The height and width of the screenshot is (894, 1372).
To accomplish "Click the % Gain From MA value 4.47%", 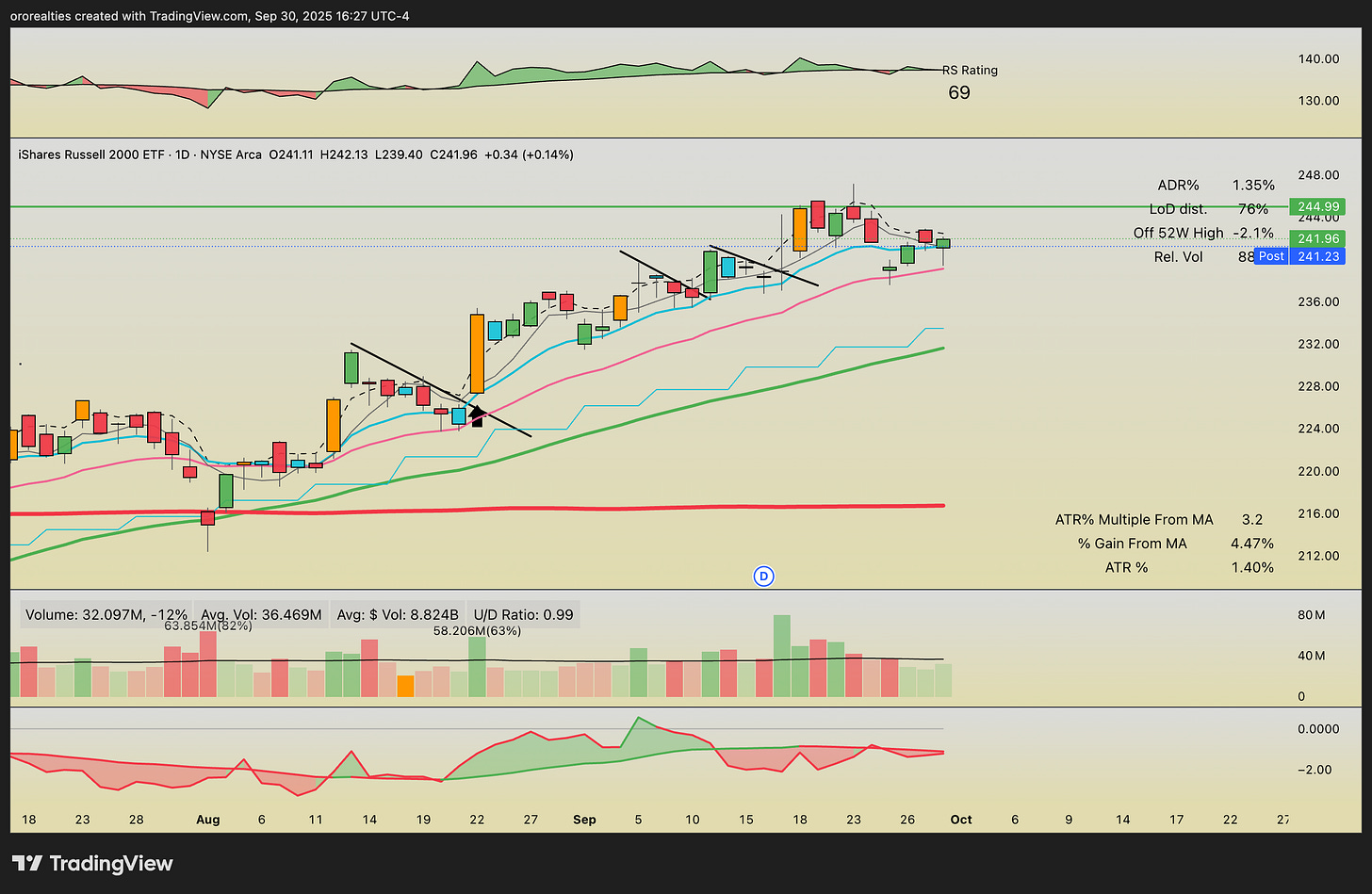I will point(1252,544).
